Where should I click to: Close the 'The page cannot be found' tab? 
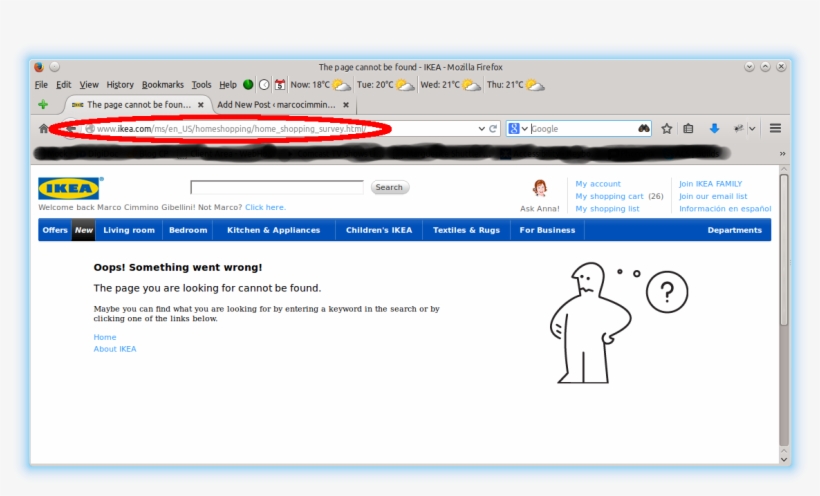(x=200, y=105)
